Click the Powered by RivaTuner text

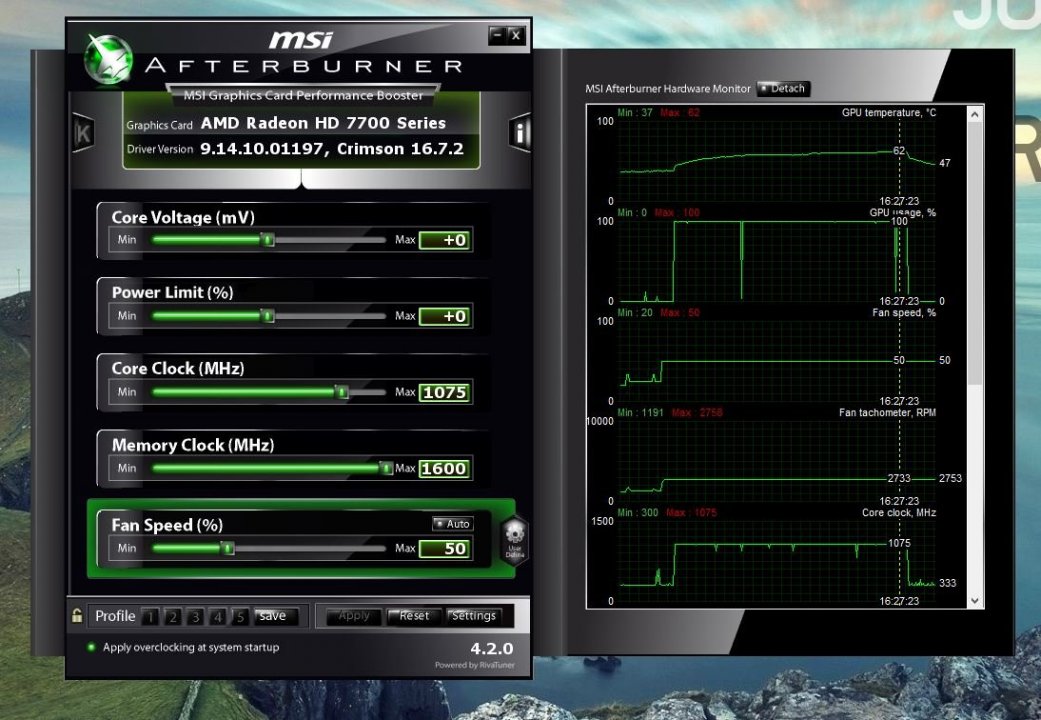click(475, 665)
